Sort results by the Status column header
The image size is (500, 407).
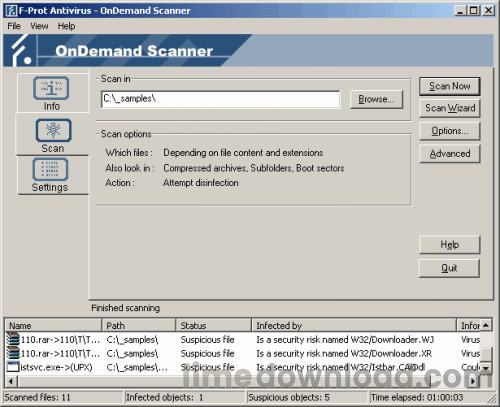213,325
